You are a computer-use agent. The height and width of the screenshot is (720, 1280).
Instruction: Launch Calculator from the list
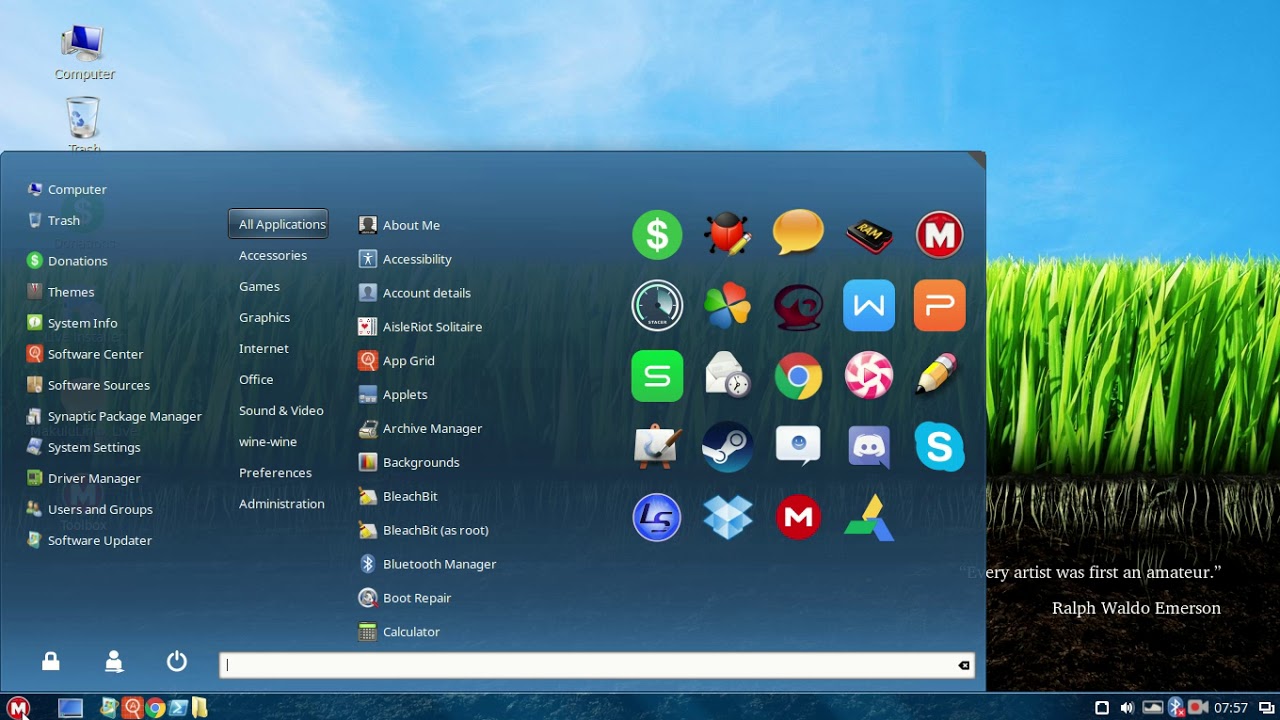[x=399, y=632]
